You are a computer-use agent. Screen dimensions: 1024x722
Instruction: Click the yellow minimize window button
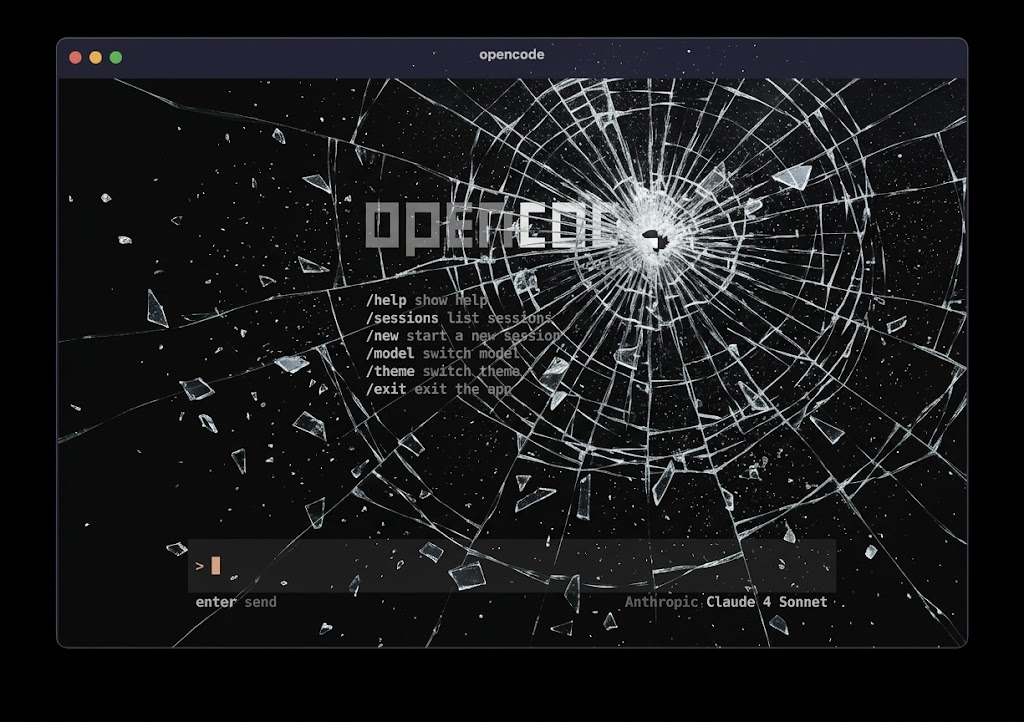(95, 57)
